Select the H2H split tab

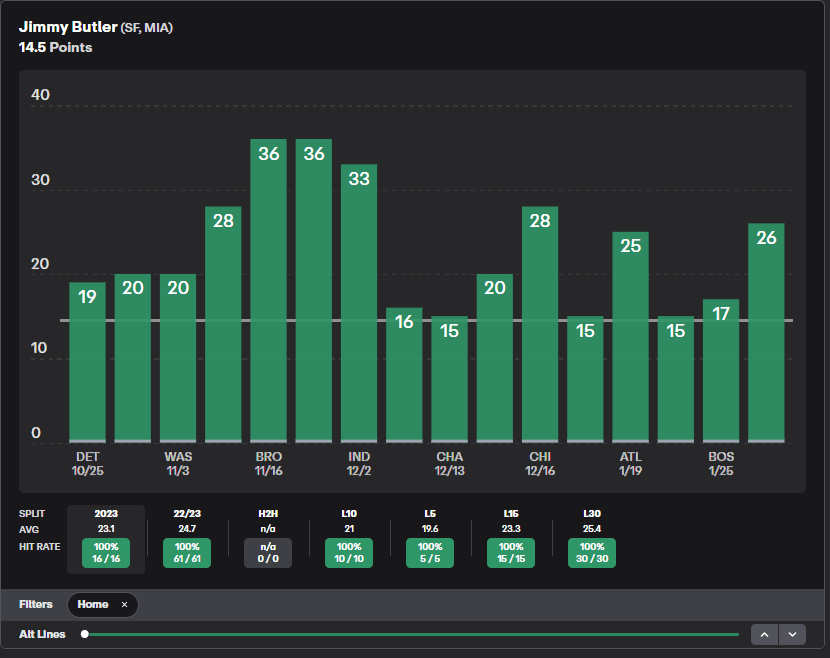[268, 539]
